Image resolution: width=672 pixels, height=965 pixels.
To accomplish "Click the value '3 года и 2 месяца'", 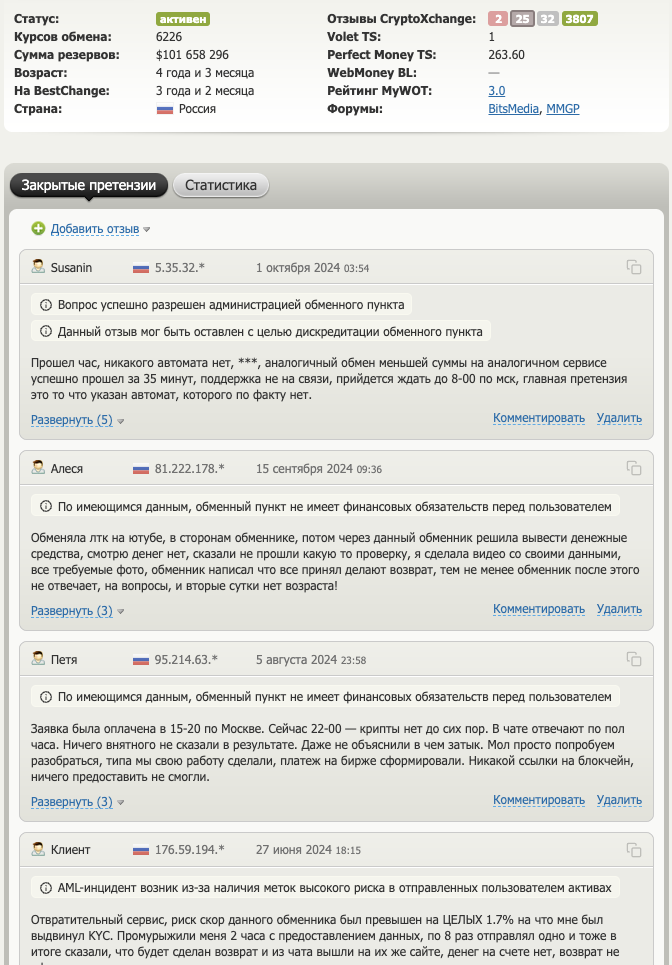I will pyautogui.click(x=205, y=90).
